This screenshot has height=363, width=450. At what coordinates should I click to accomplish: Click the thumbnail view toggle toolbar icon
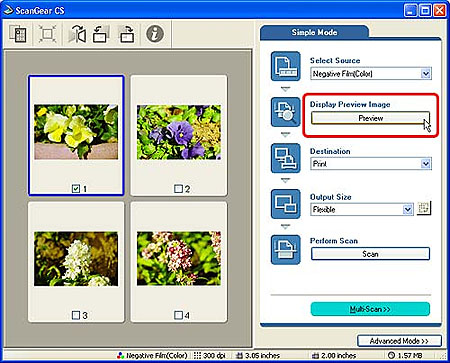click(18, 34)
